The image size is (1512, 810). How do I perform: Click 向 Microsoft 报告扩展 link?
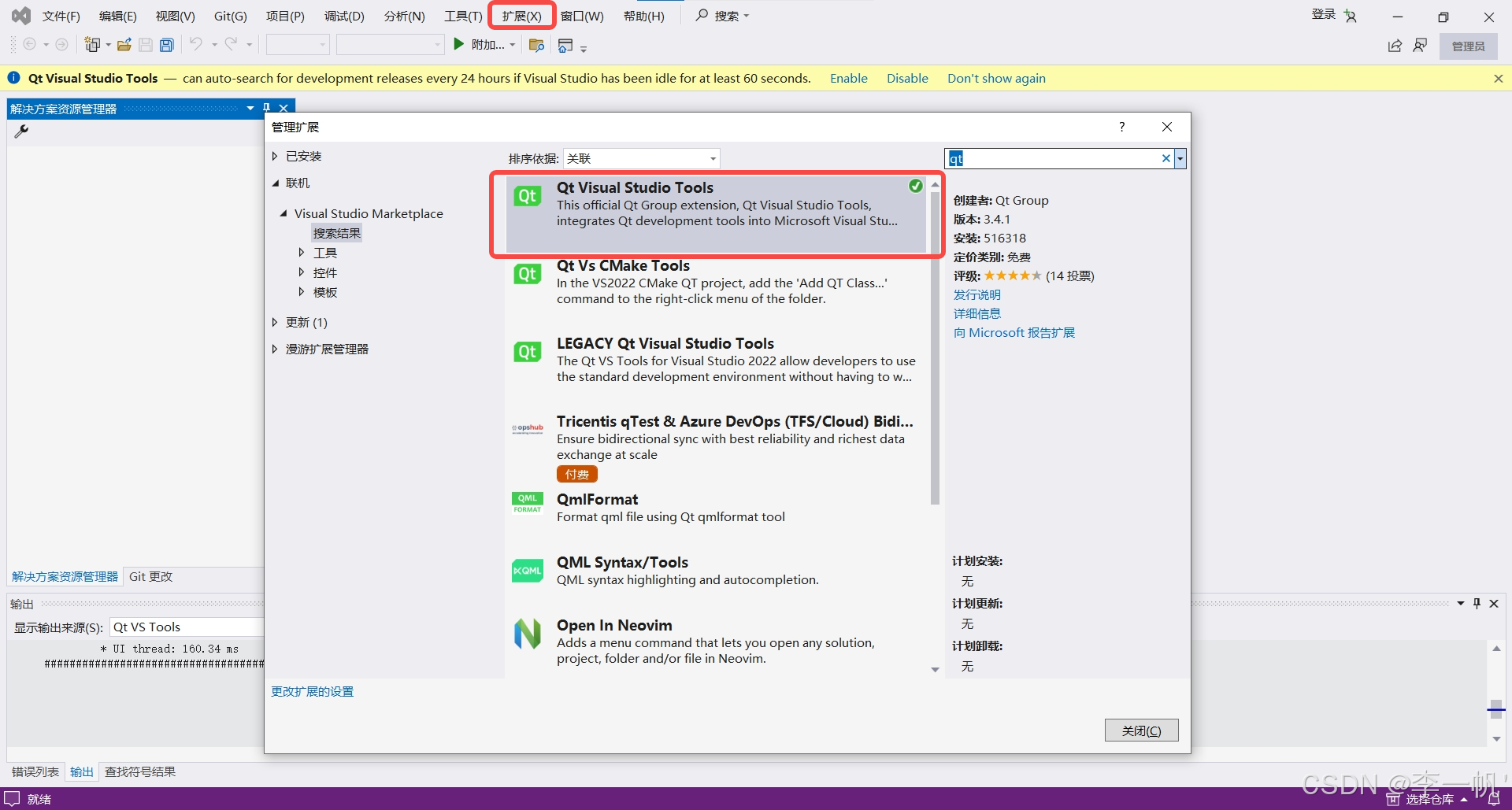pos(1014,332)
